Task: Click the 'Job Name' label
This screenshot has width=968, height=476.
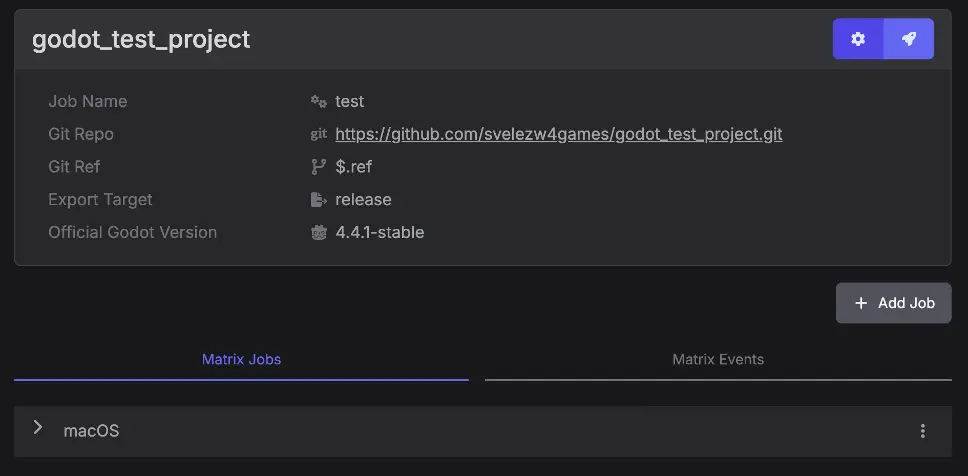Action: pos(88,101)
